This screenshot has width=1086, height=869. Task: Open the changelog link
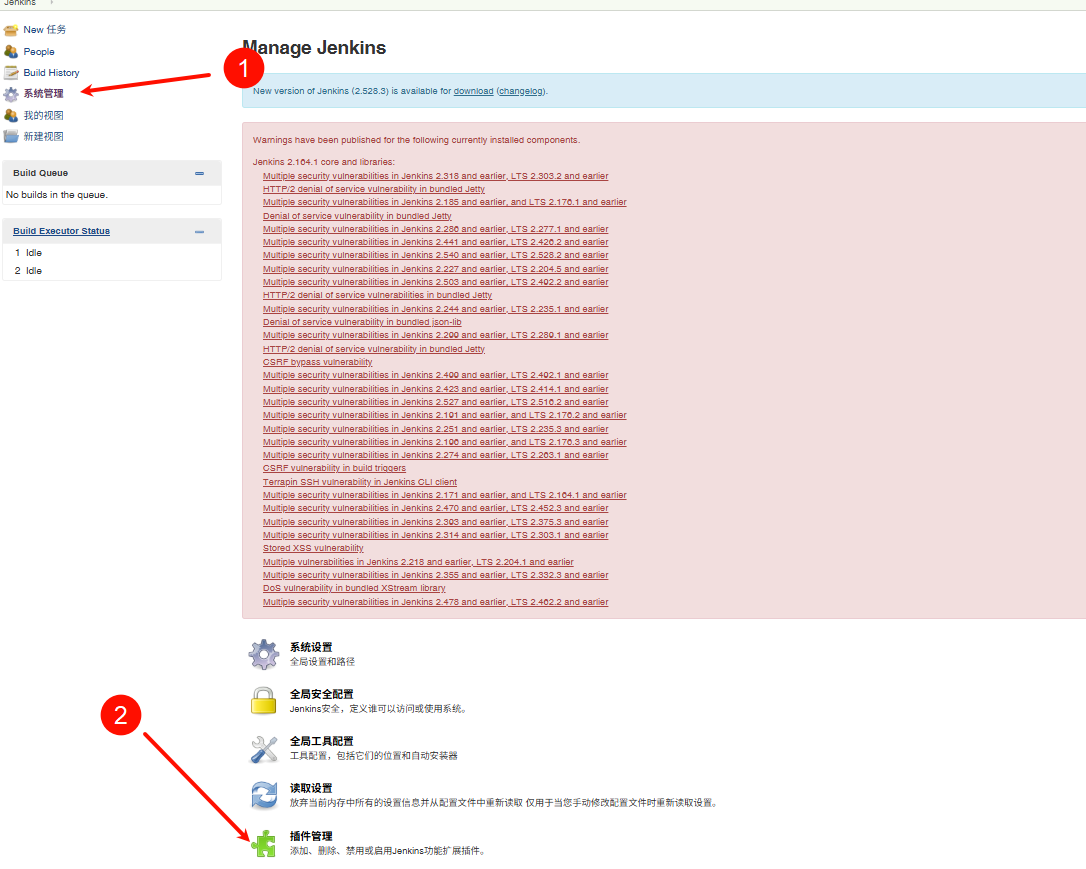pyautogui.click(x=521, y=91)
